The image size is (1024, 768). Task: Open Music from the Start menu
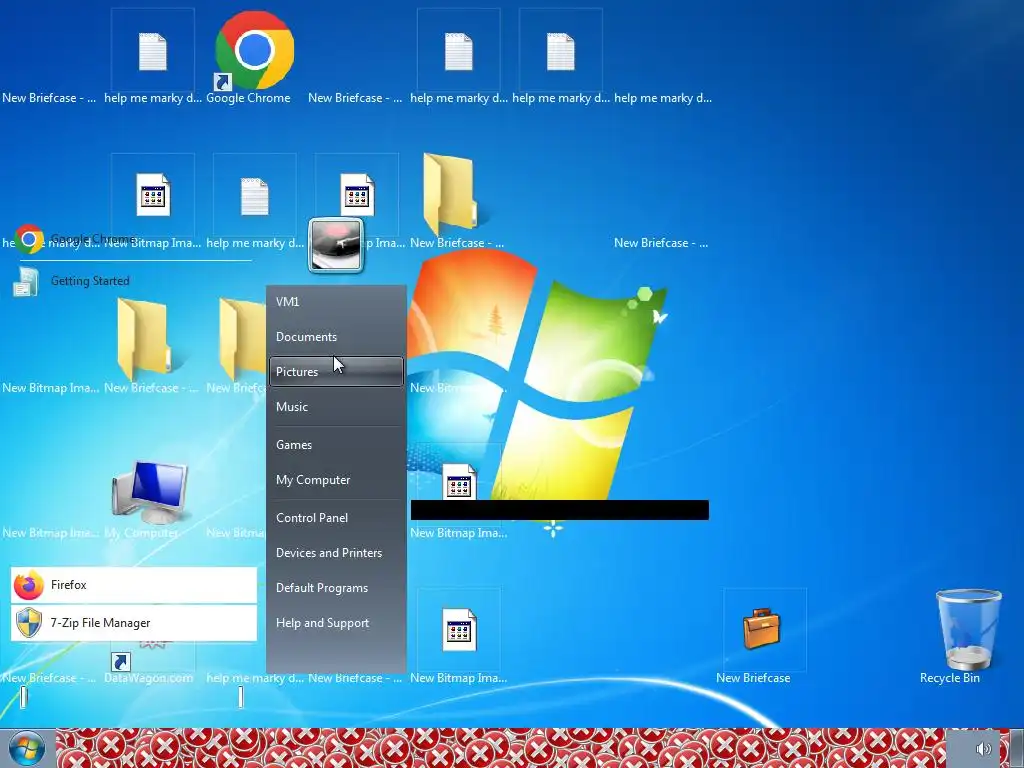[336, 407]
